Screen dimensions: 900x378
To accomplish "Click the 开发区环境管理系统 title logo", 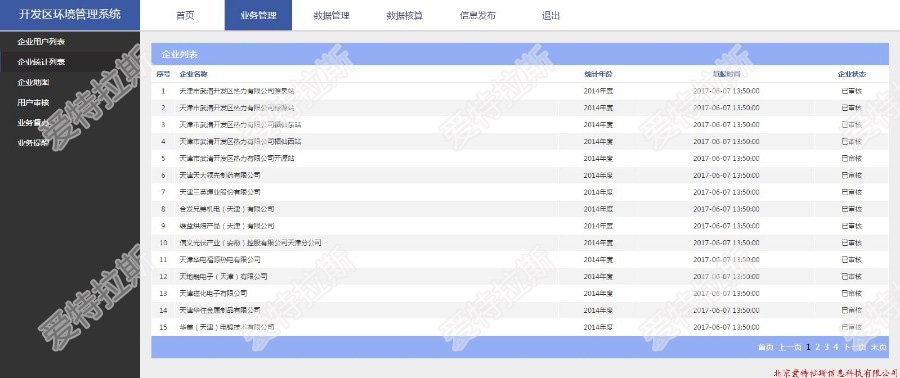I will [x=69, y=15].
